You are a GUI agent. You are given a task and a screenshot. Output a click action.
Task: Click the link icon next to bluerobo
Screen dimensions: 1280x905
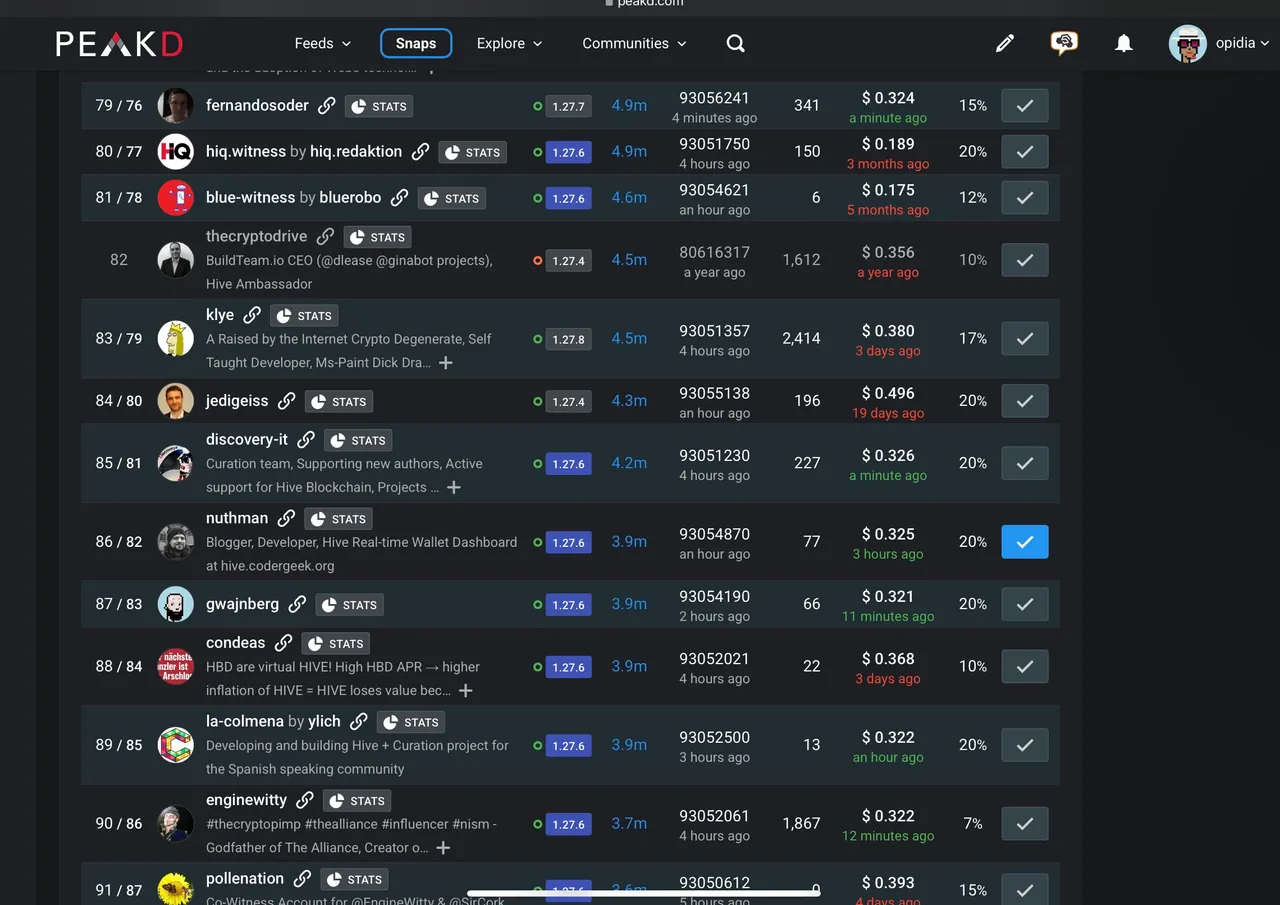point(400,197)
